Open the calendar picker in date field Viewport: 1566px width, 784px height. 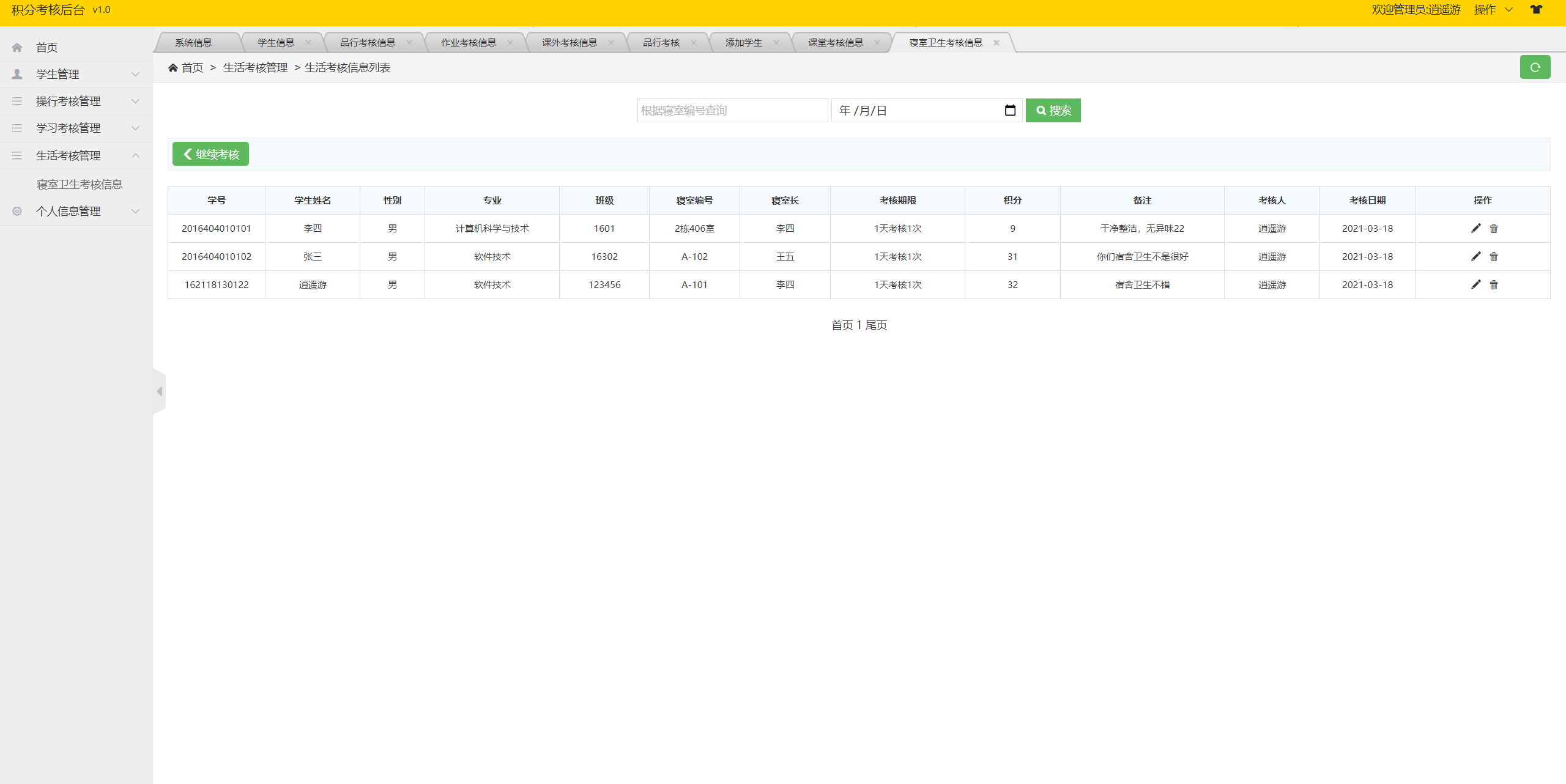click(1010, 110)
